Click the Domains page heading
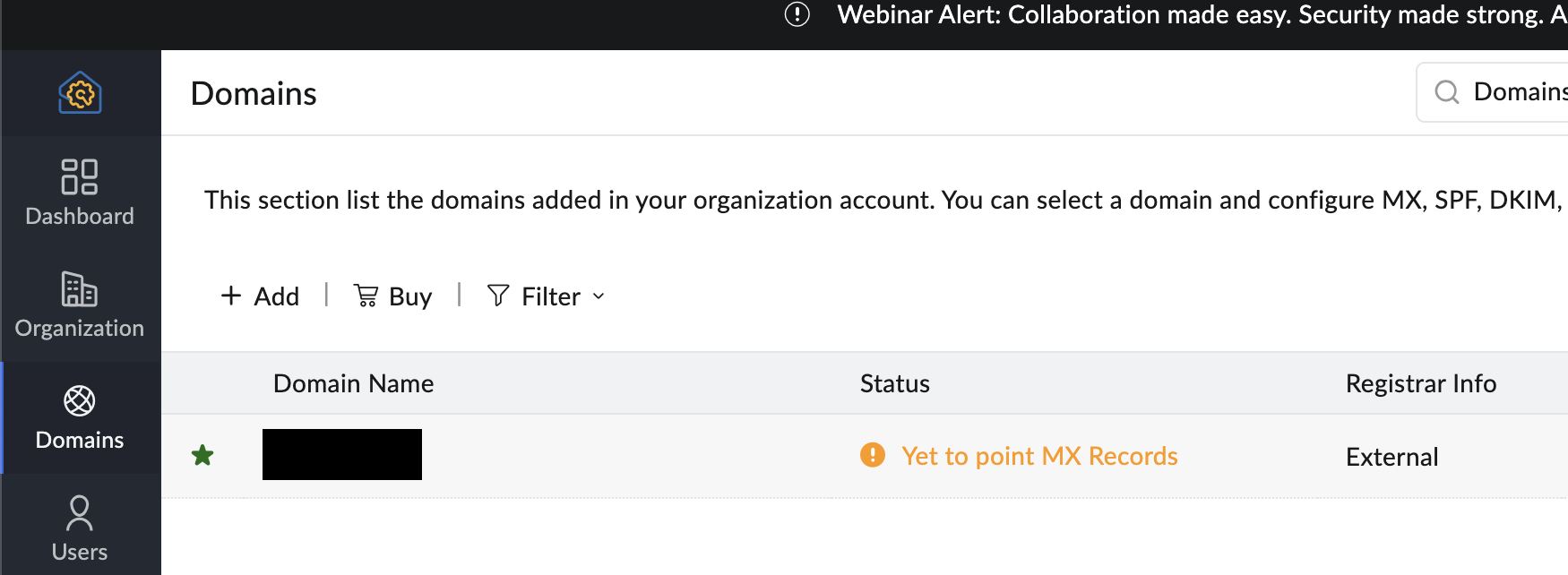1568x575 pixels. pyautogui.click(x=254, y=94)
